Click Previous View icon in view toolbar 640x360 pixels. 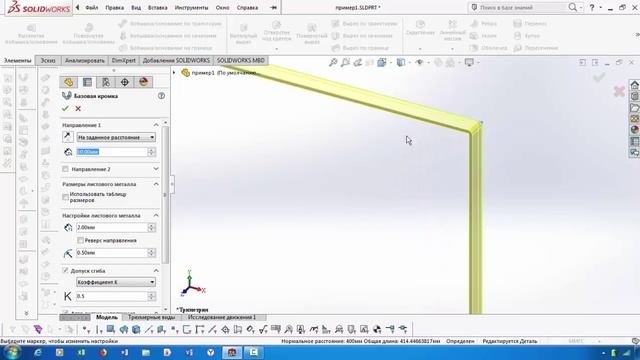(358, 62)
